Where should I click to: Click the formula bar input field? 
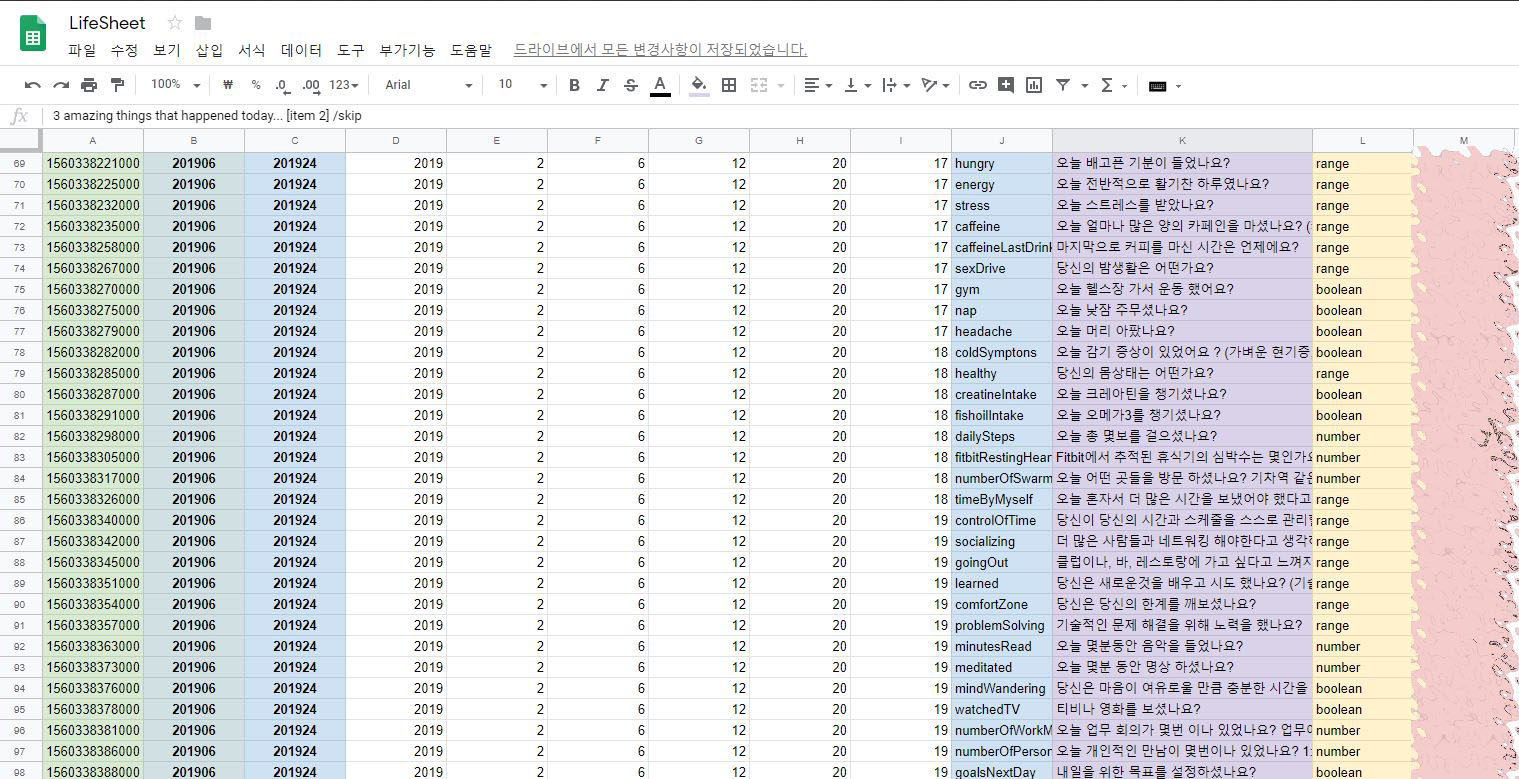pos(700,116)
